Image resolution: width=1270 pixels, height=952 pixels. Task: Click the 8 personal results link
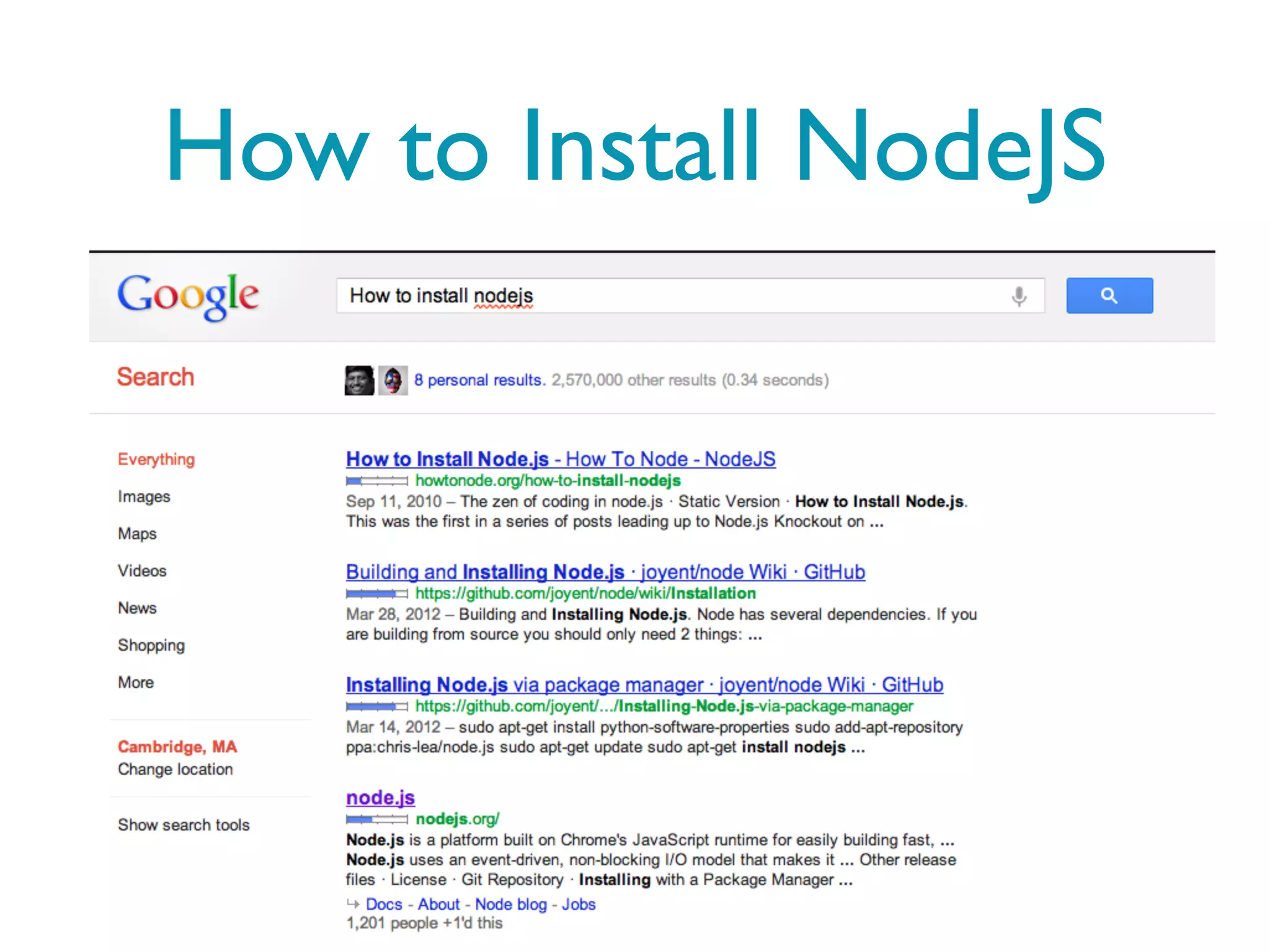coord(479,380)
